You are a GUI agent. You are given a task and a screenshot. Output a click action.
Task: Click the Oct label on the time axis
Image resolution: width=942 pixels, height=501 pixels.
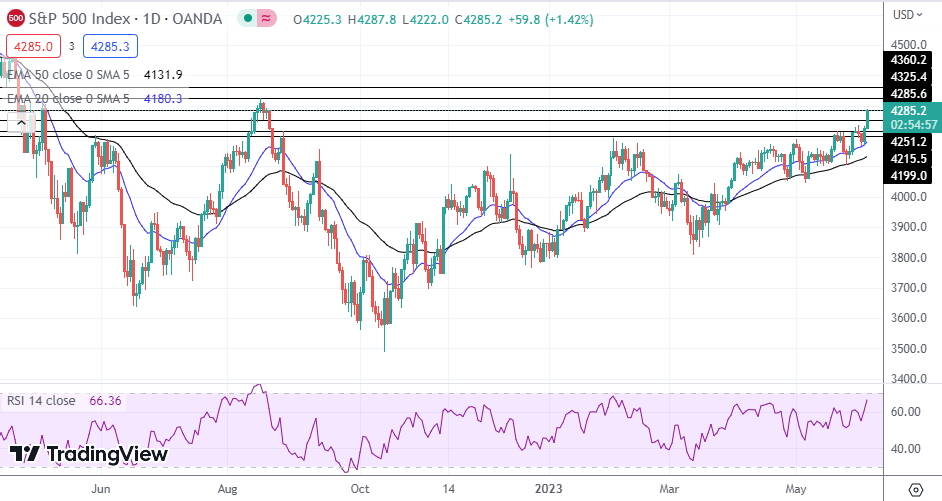coord(360,489)
